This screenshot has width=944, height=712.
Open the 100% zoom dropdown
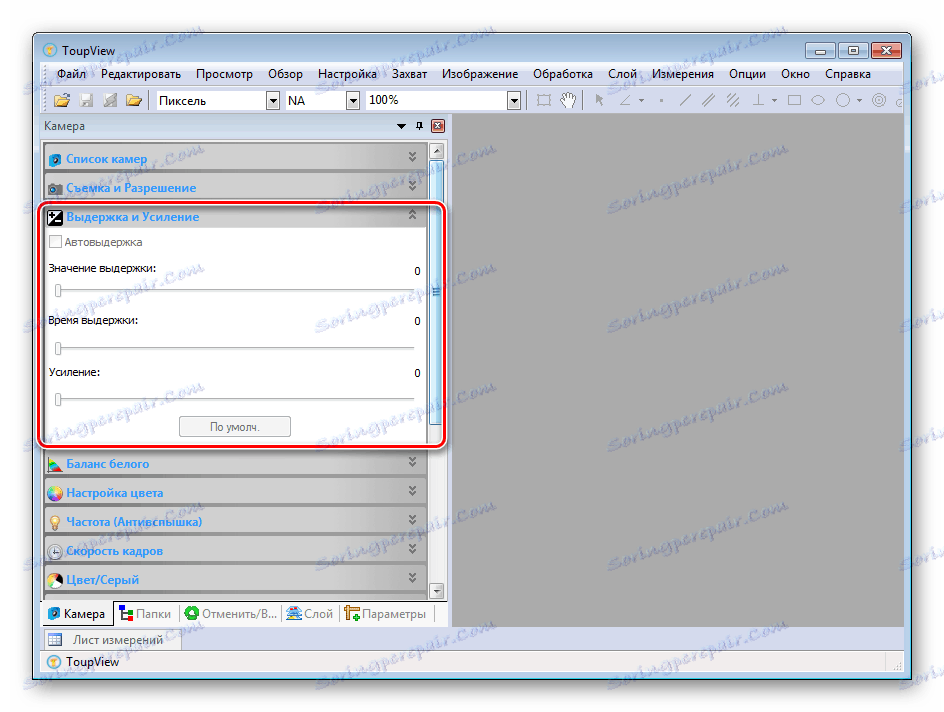(x=514, y=101)
